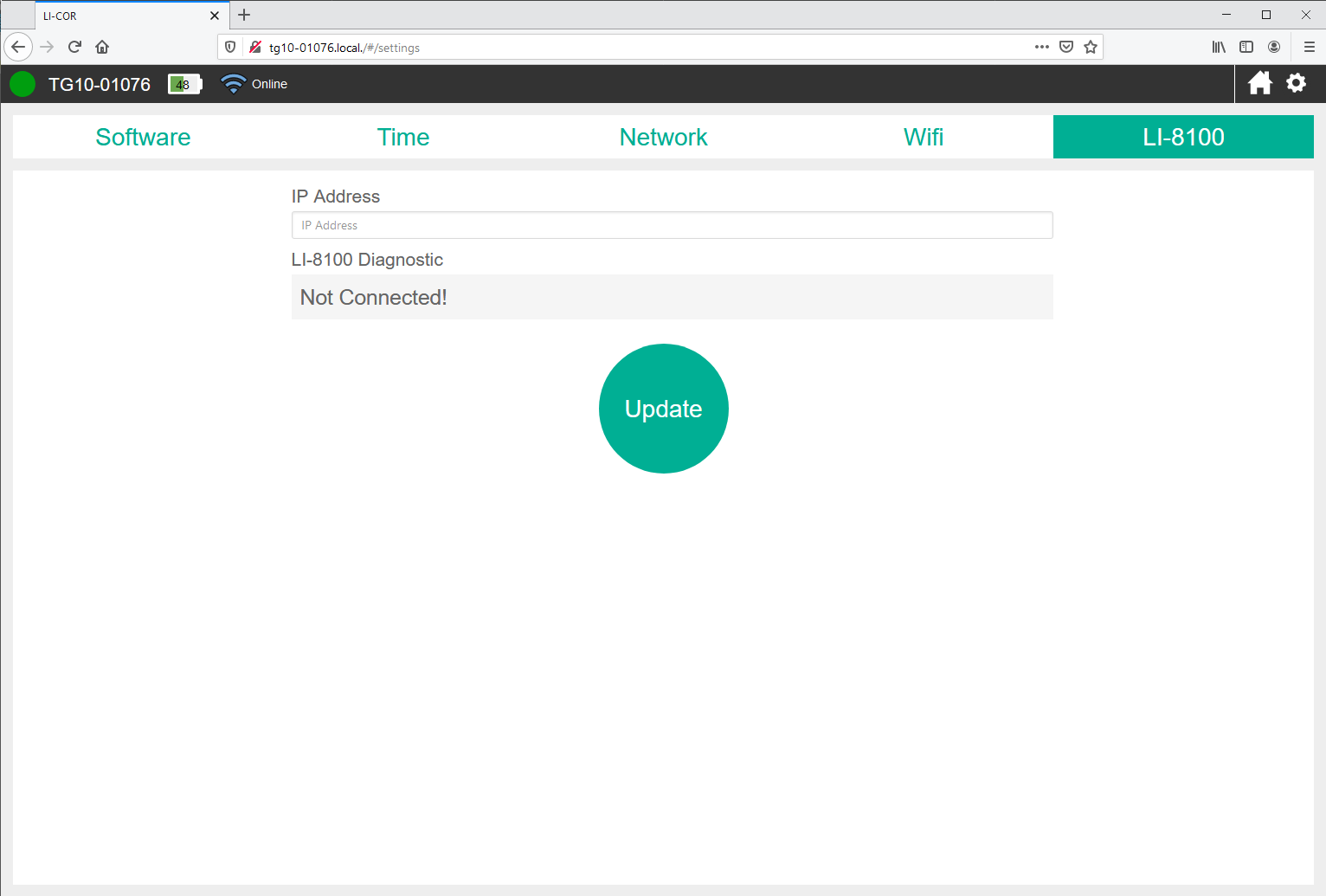
Task: Save page to Pocket icon
Action: [x=1066, y=47]
